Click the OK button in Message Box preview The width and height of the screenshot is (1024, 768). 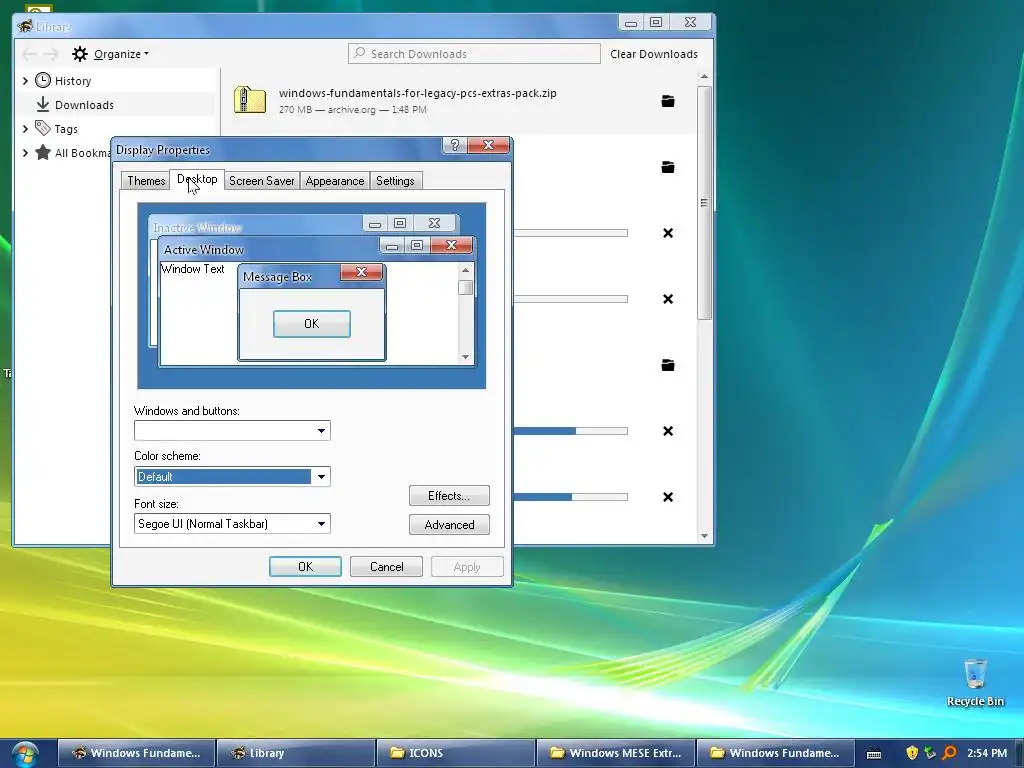tap(312, 324)
